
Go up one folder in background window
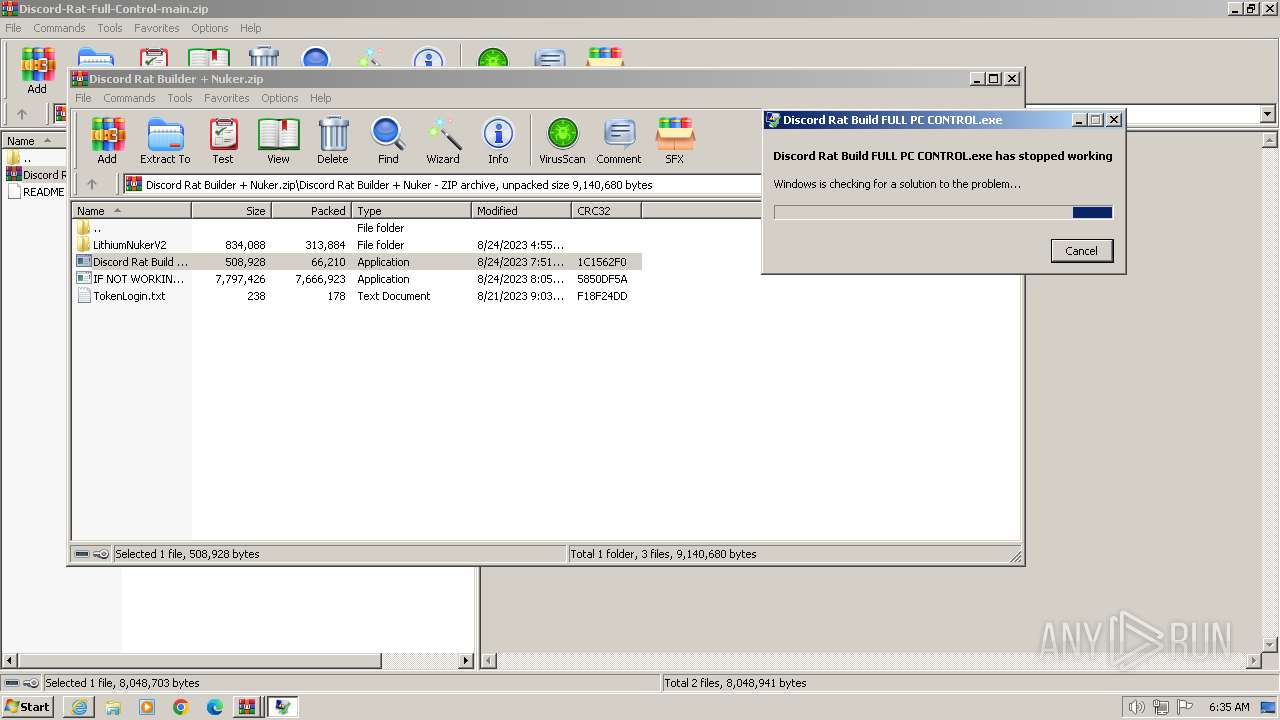(x=22, y=114)
